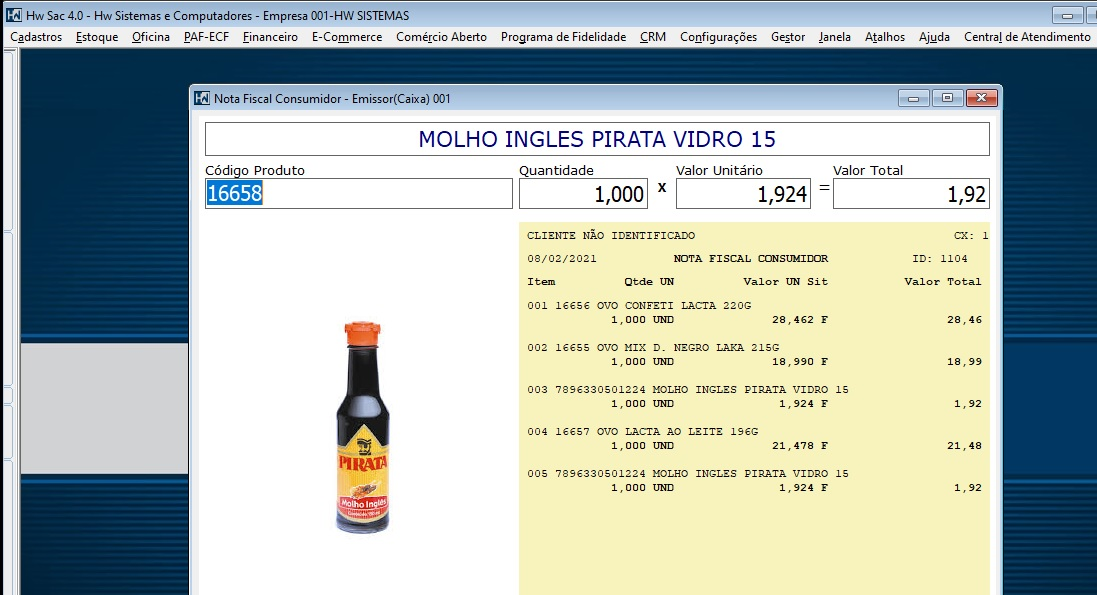This screenshot has height=595, width=1097.
Task: Open the Estoque menu
Action: (x=97, y=37)
